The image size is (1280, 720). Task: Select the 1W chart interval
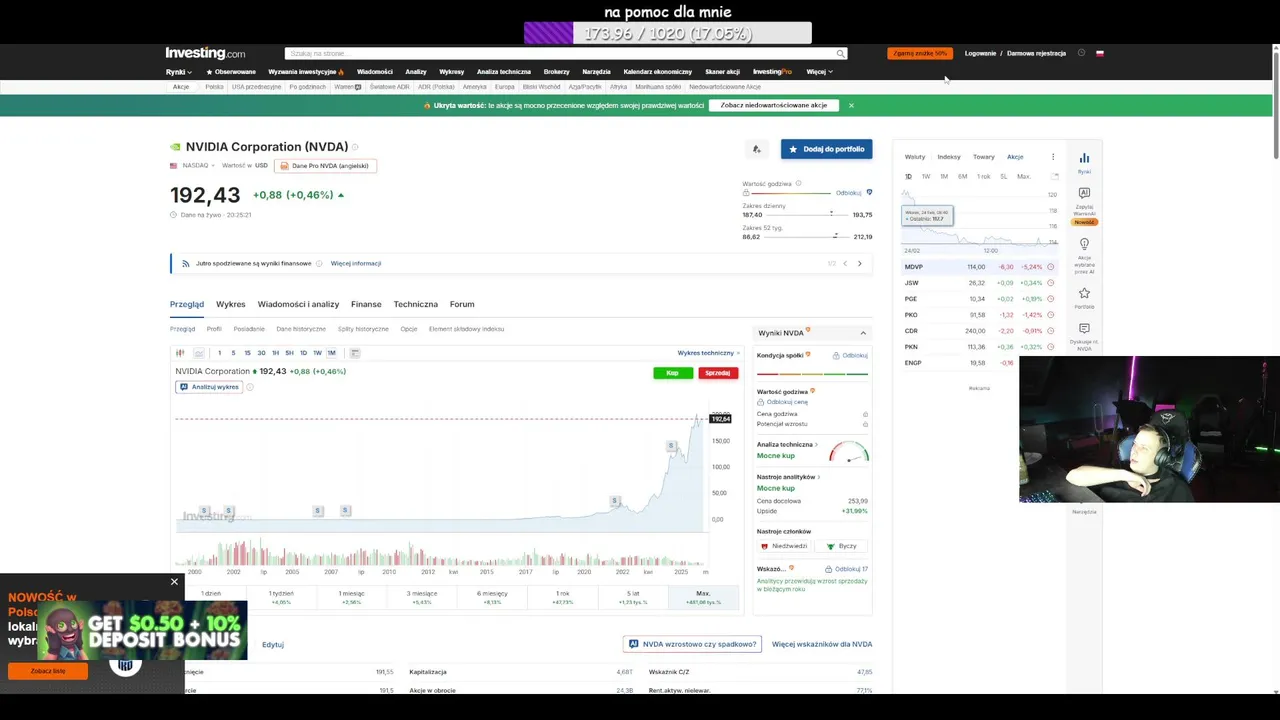point(317,353)
